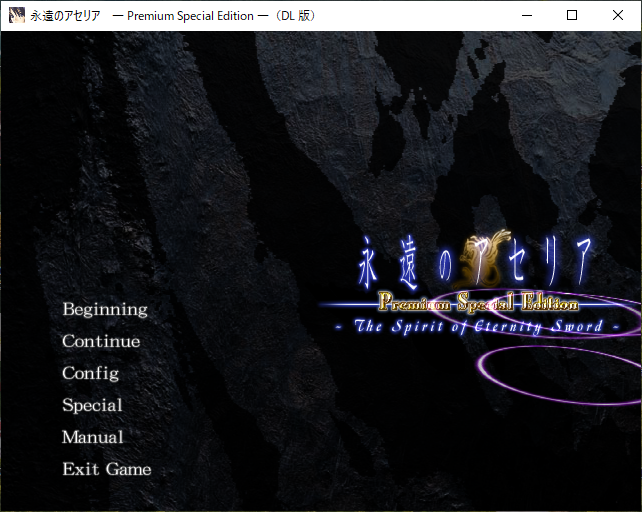Click the game's title bar app icon
This screenshot has height=512, width=642.
17,15
